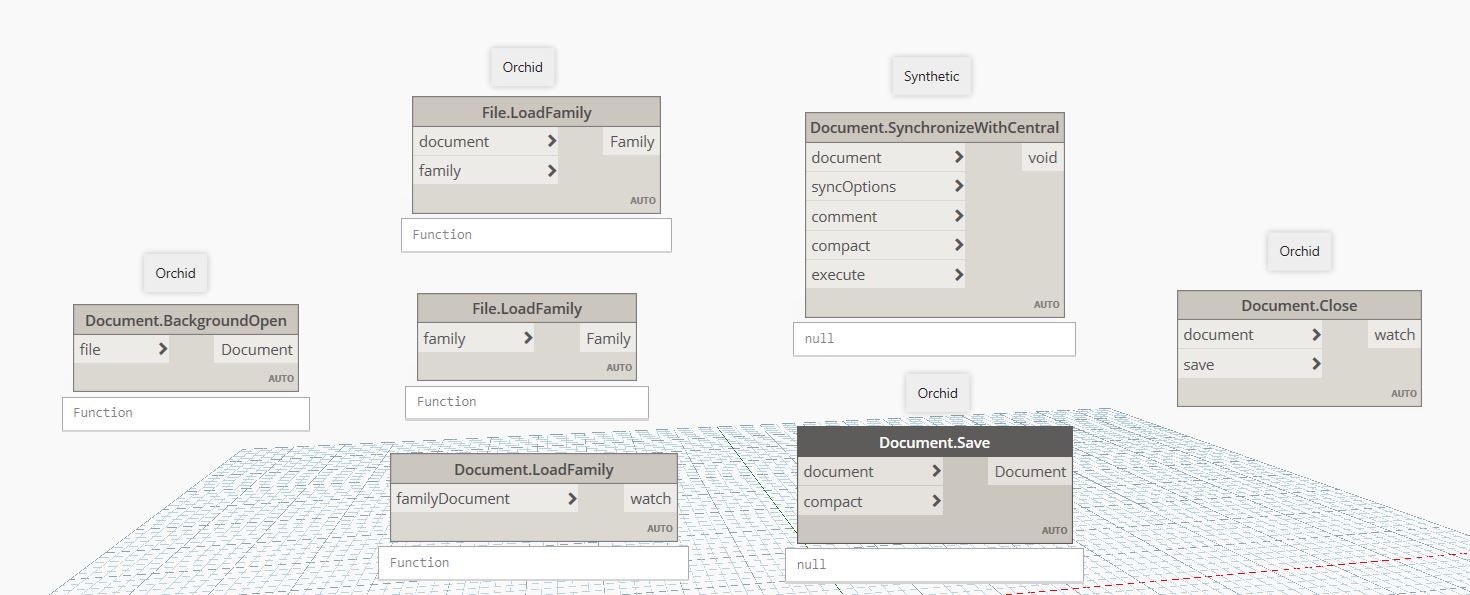Click the null input field below Document.Save

tap(934, 565)
